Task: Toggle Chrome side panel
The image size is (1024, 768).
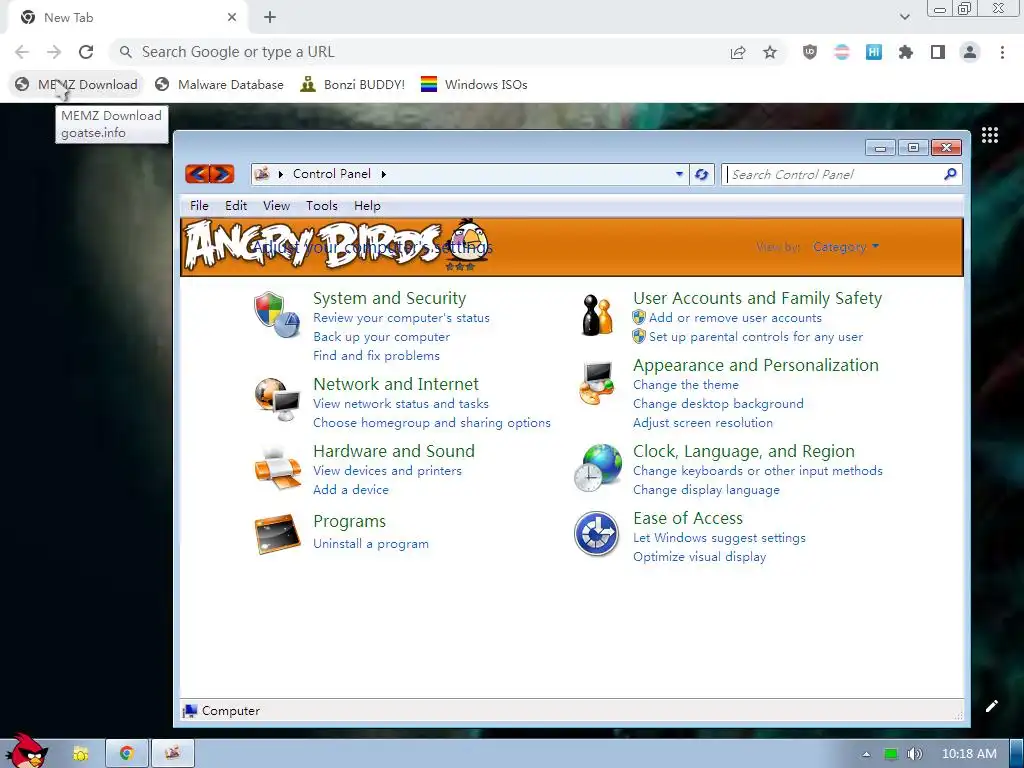Action: pyautogui.click(x=938, y=52)
